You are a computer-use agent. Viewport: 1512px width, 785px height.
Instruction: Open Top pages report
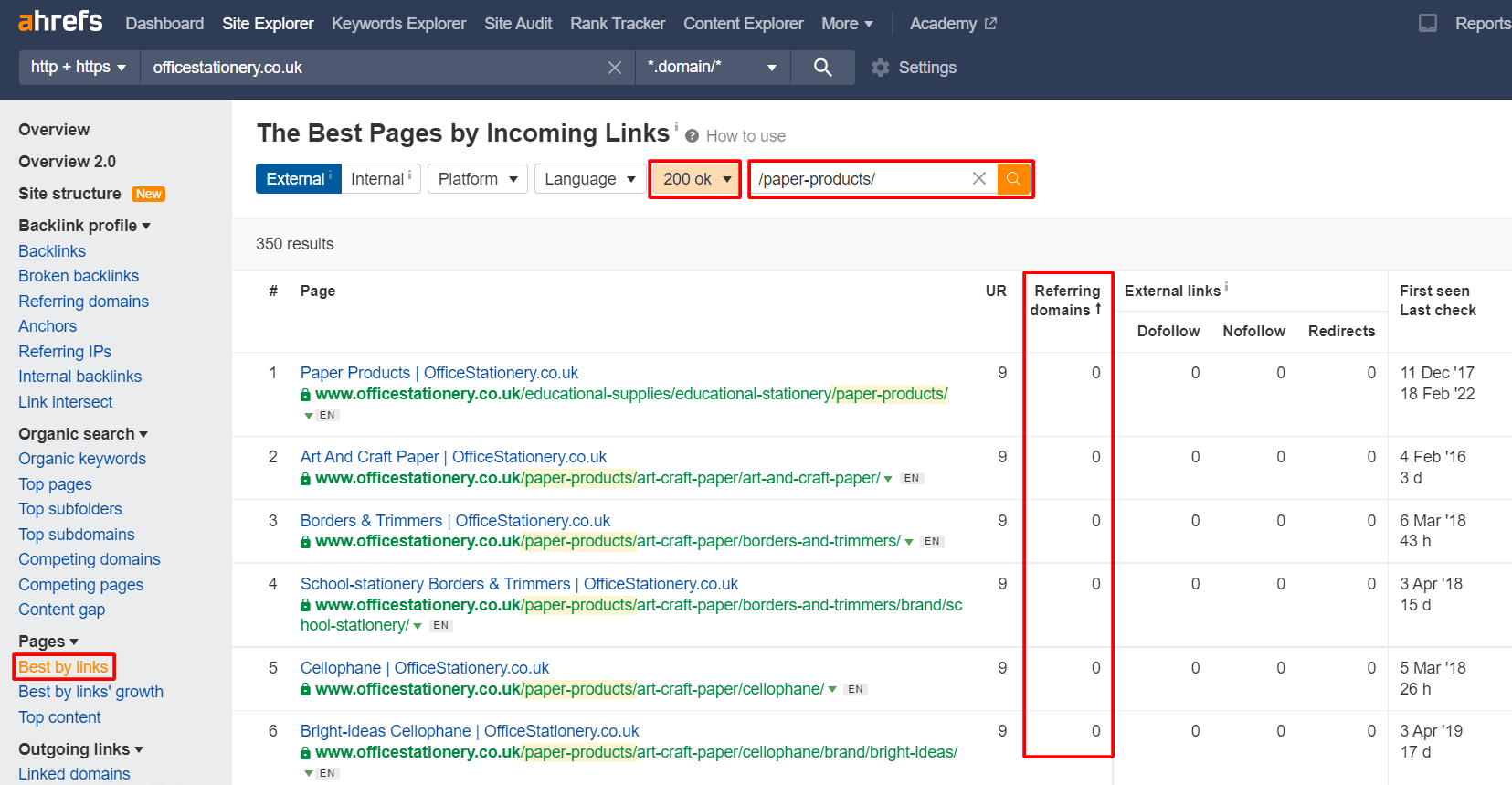pyautogui.click(x=55, y=484)
